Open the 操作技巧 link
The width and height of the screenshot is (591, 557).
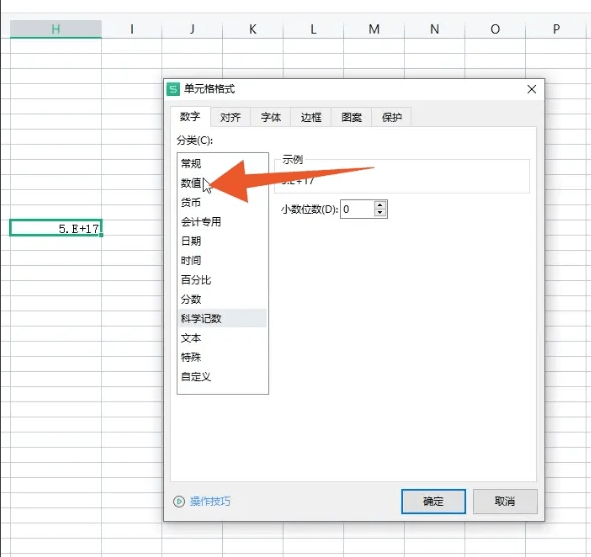pyautogui.click(x=210, y=501)
